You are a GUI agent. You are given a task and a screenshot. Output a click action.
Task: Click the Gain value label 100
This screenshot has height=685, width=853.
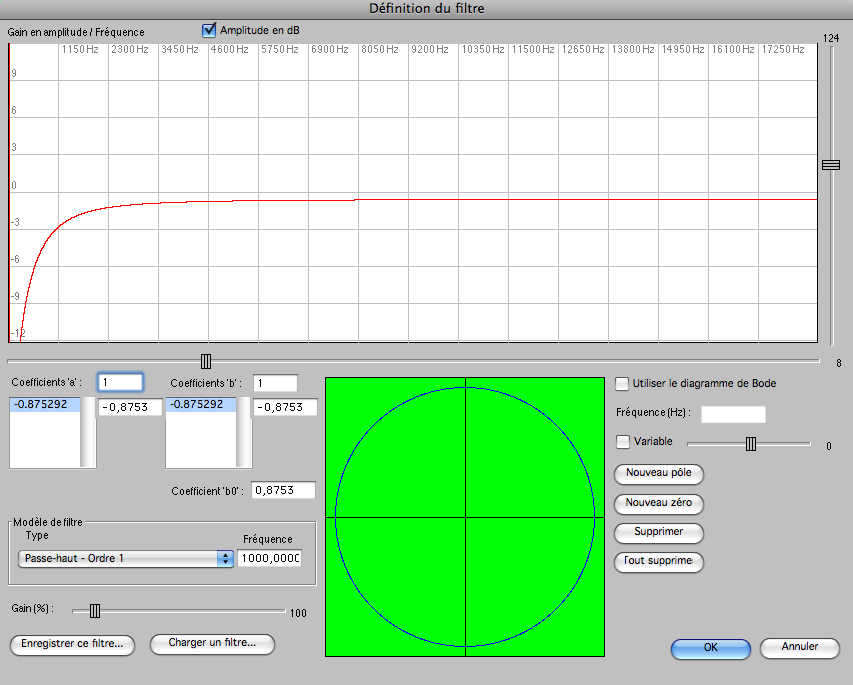click(x=298, y=613)
